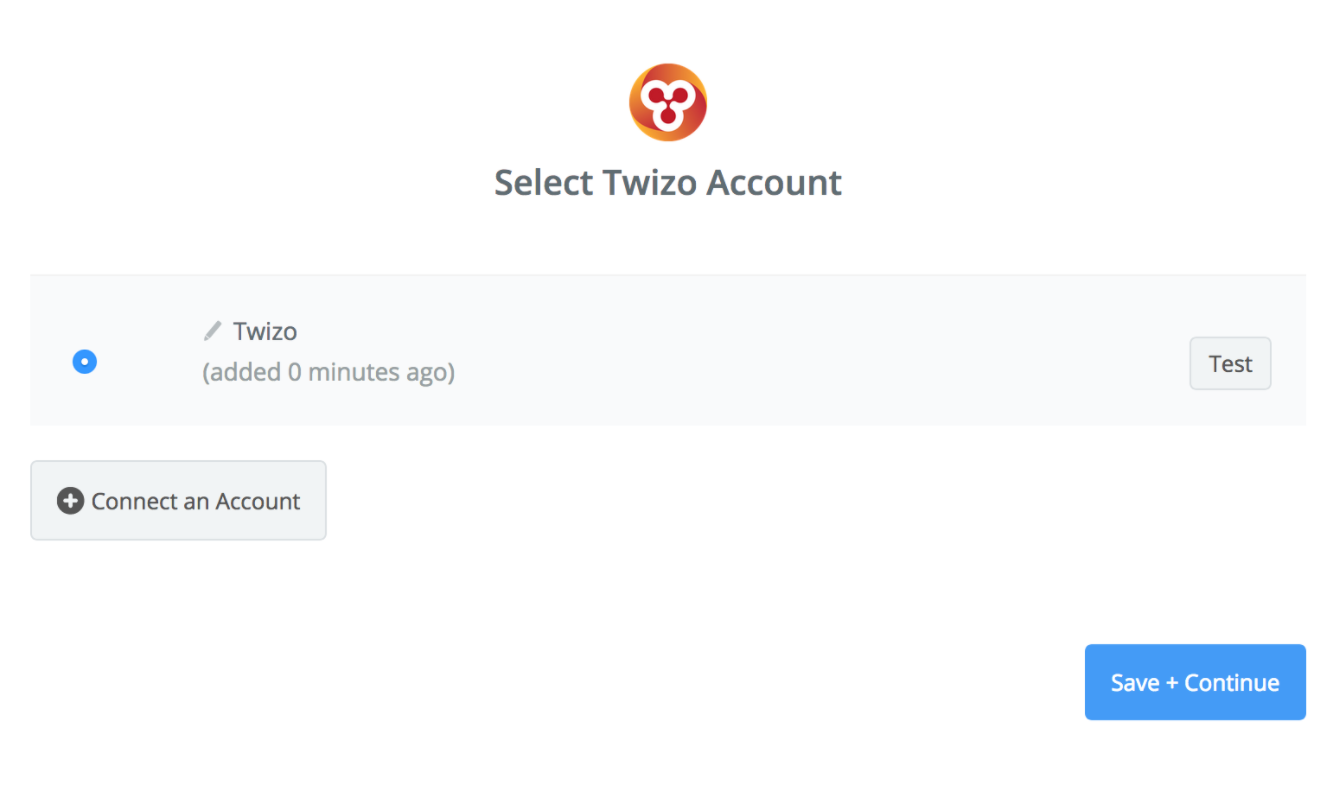This screenshot has height=786, width=1337.
Task: Select the Twizo account name text
Action: point(265,330)
